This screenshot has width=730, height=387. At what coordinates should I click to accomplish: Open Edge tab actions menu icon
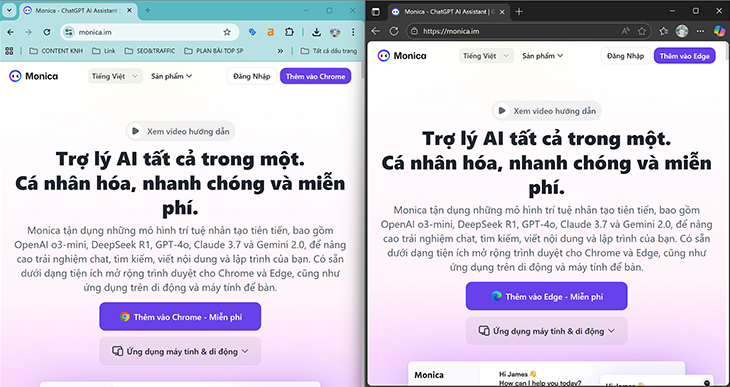click(376, 12)
